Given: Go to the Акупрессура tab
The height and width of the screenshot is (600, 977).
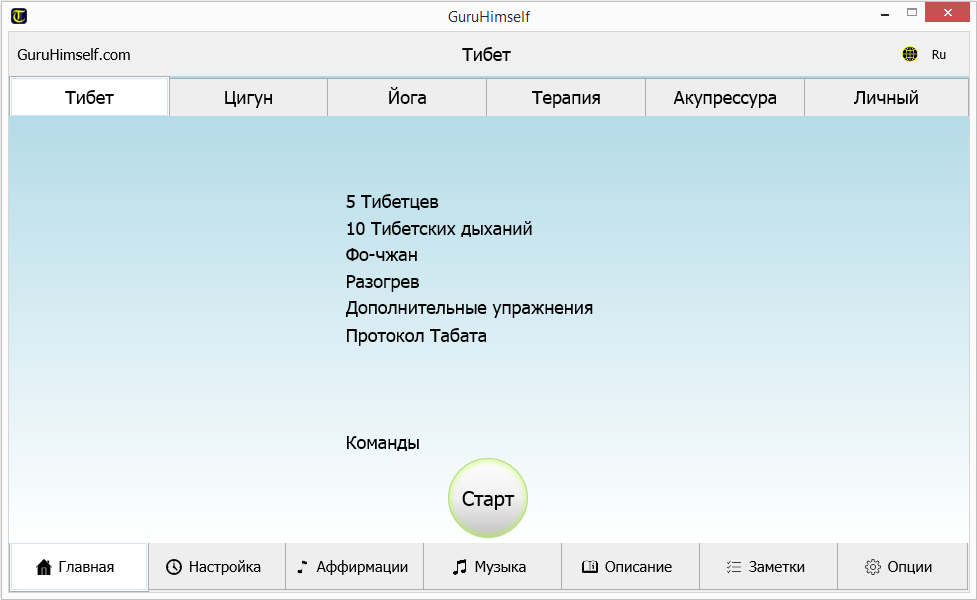Looking at the screenshot, I should (x=725, y=98).
